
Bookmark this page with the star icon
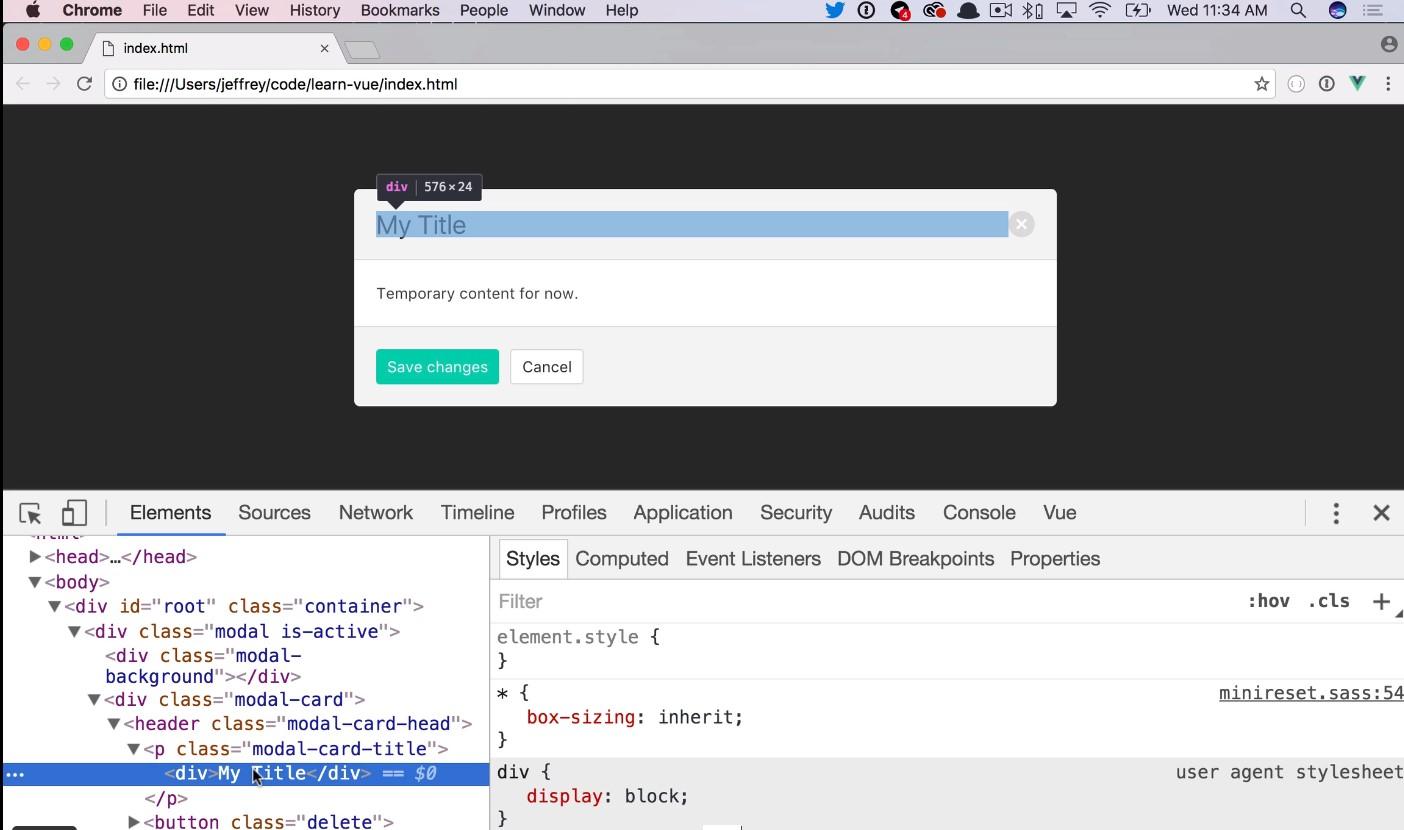click(1262, 84)
